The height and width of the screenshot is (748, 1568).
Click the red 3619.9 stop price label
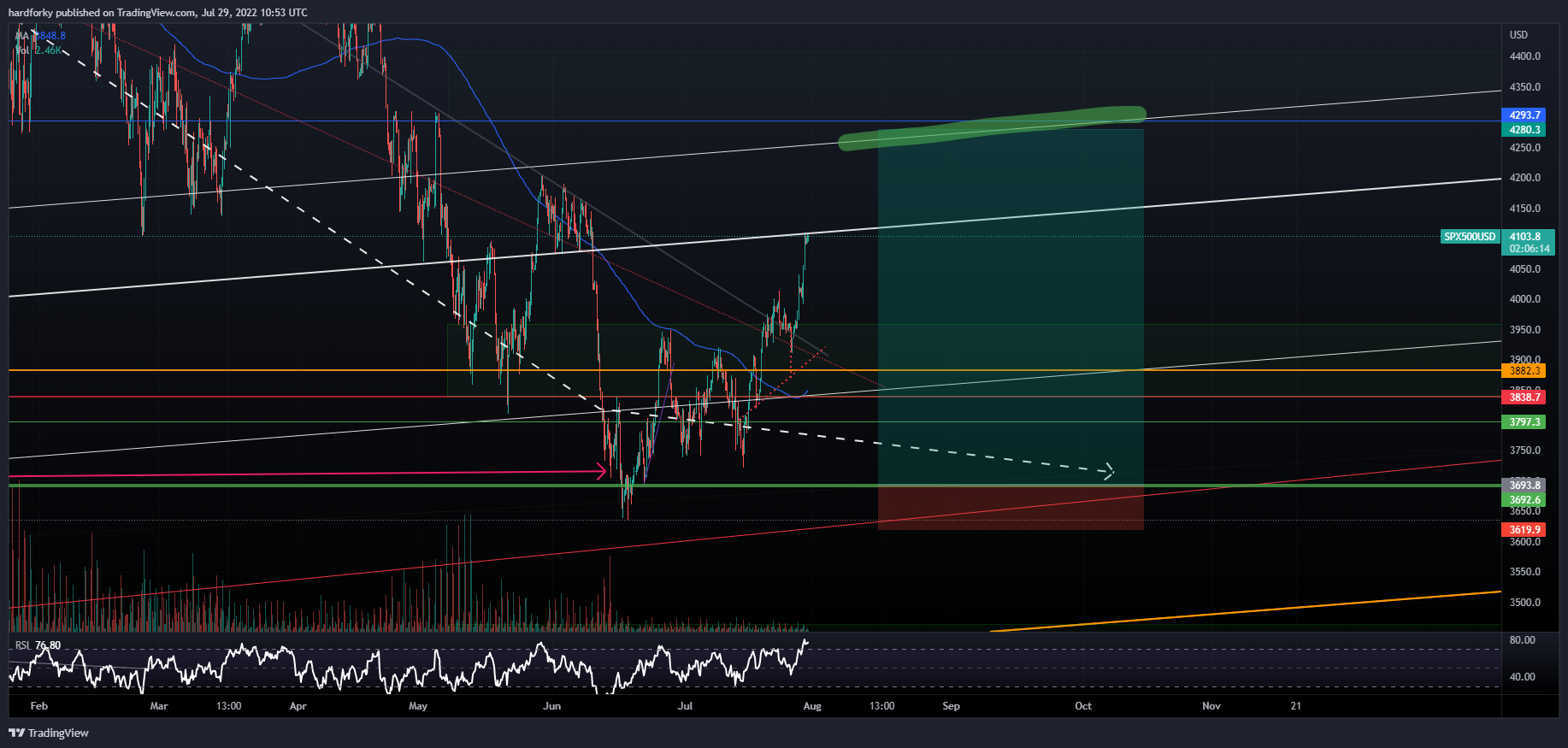(1524, 530)
